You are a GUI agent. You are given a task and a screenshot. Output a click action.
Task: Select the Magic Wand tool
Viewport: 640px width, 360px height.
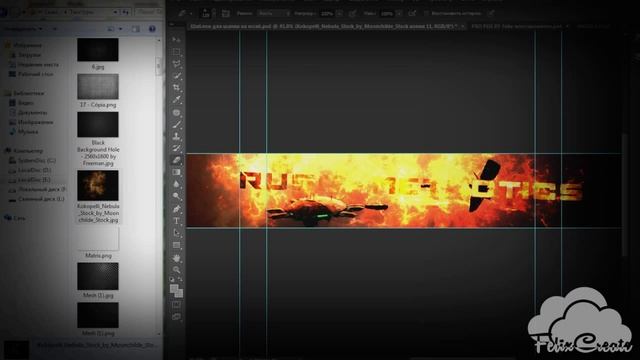[176, 76]
